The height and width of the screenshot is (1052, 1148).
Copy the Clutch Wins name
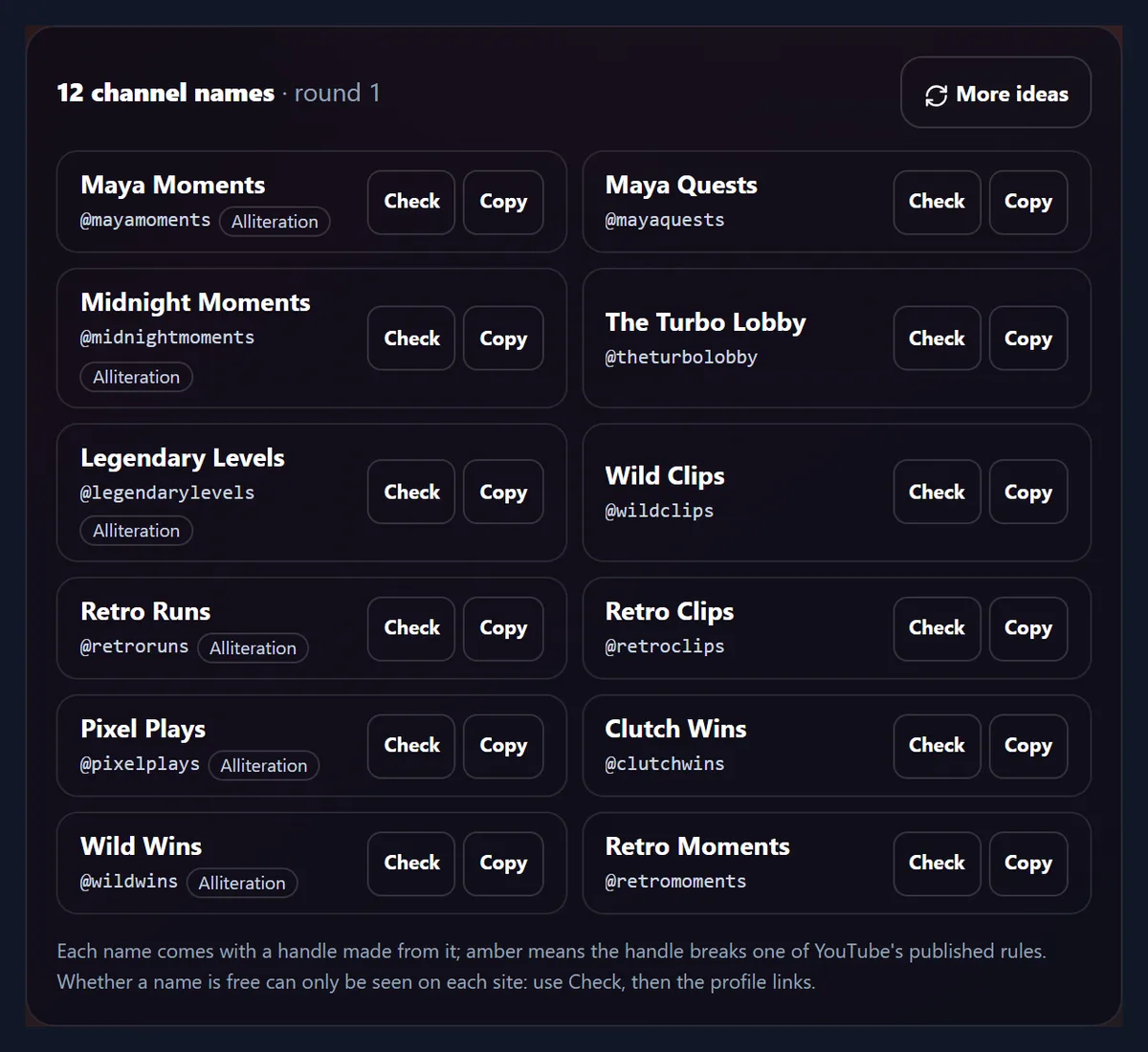(x=1028, y=746)
